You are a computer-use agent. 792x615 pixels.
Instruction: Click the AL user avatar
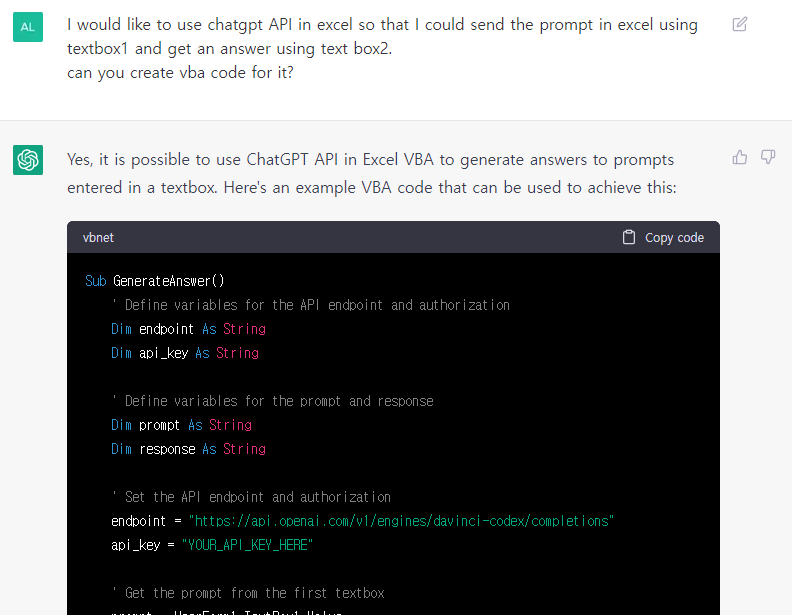(28, 27)
